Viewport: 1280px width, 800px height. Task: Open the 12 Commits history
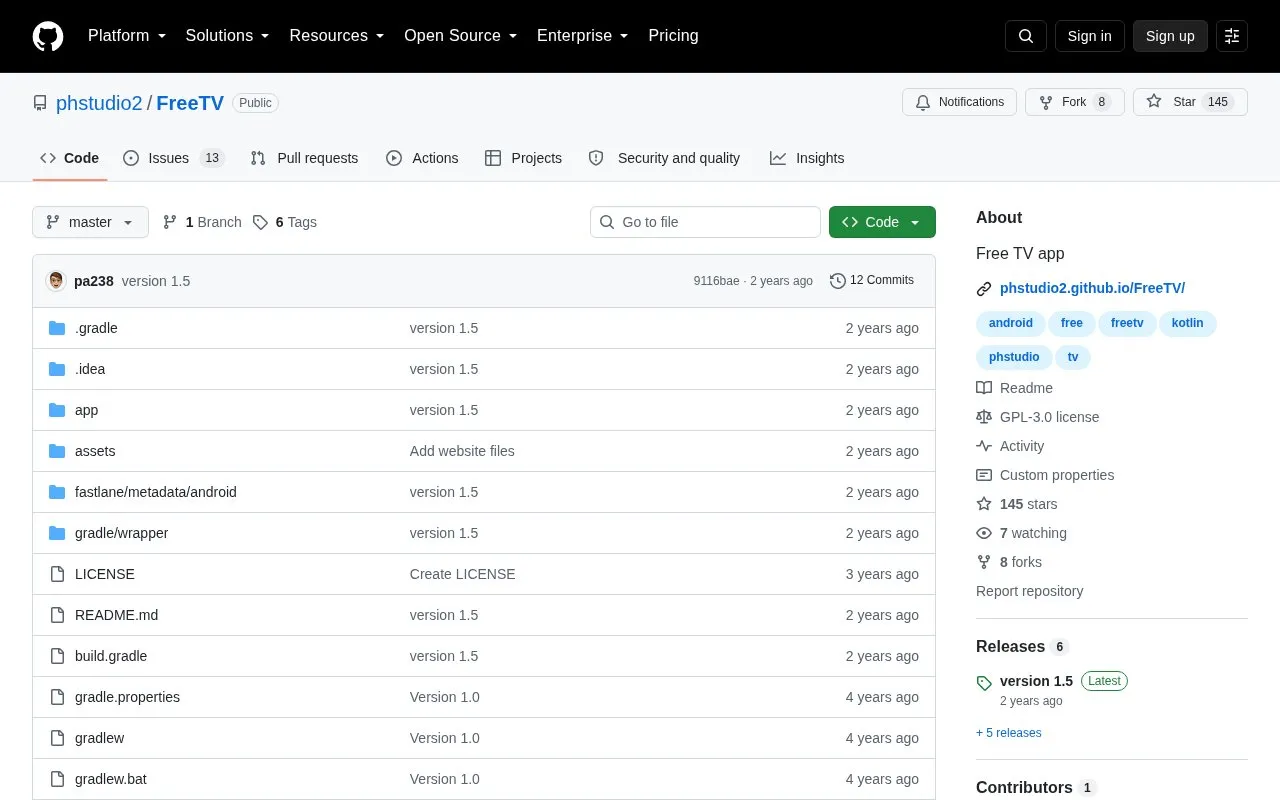click(x=872, y=281)
